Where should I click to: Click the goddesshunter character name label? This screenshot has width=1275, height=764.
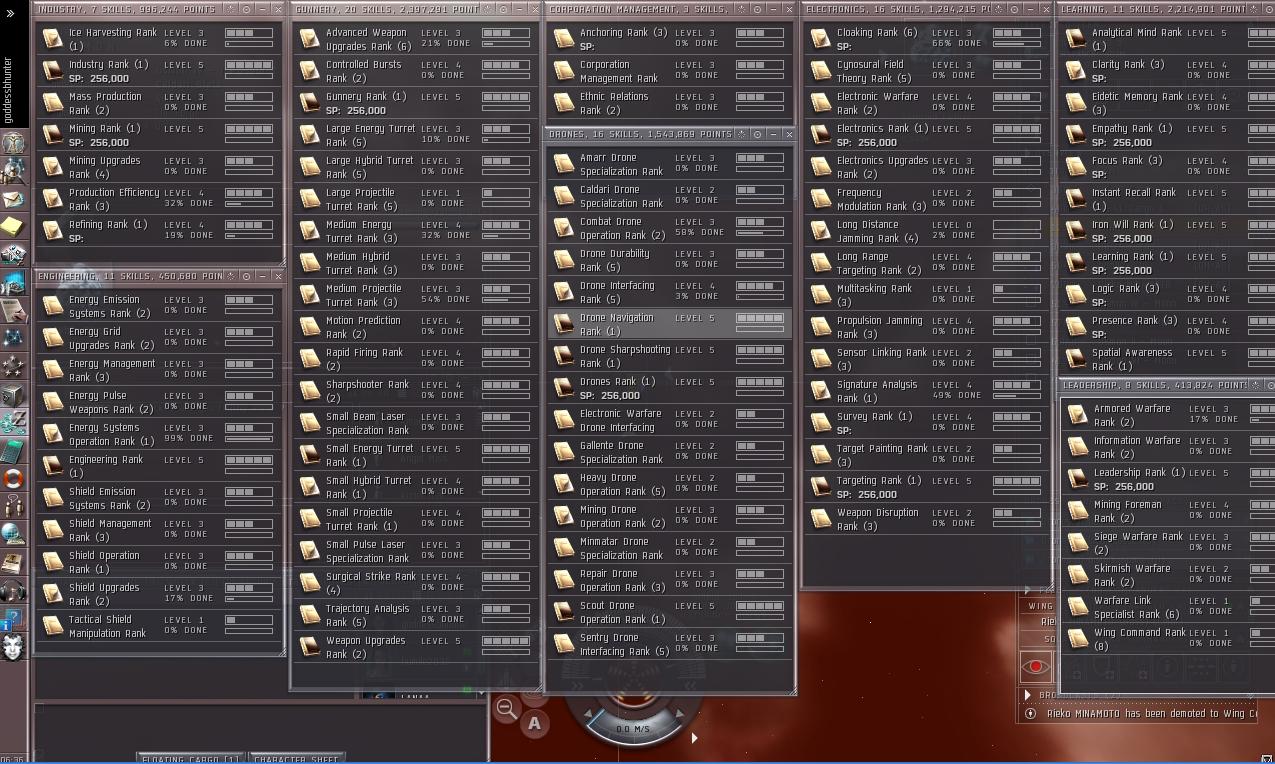[x=10, y=89]
